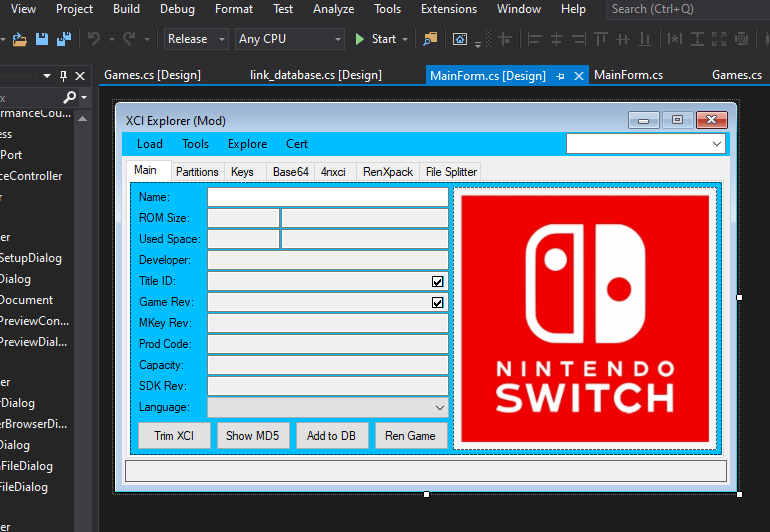Open the Toolbox search options dropdown
The width and height of the screenshot is (770, 532).
click(84, 97)
